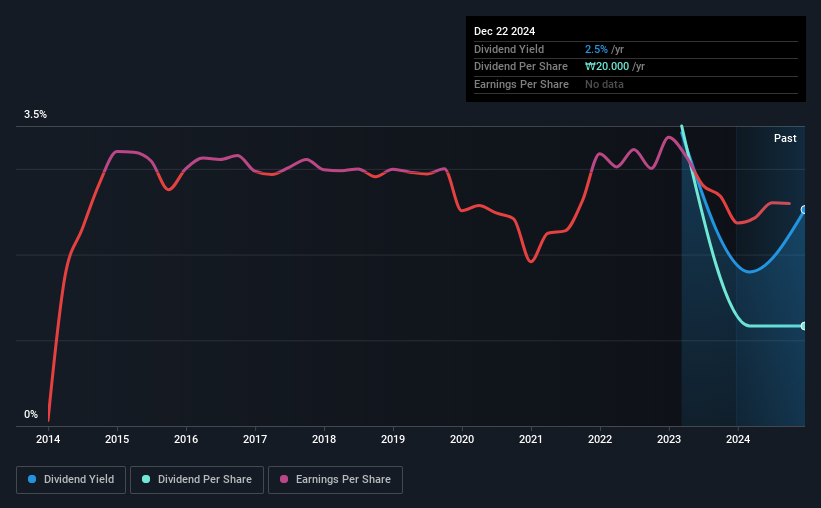Screen dimensions: 821x508
Task: Click the teal Dividend Per Share legend dot
Action: (x=146, y=479)
